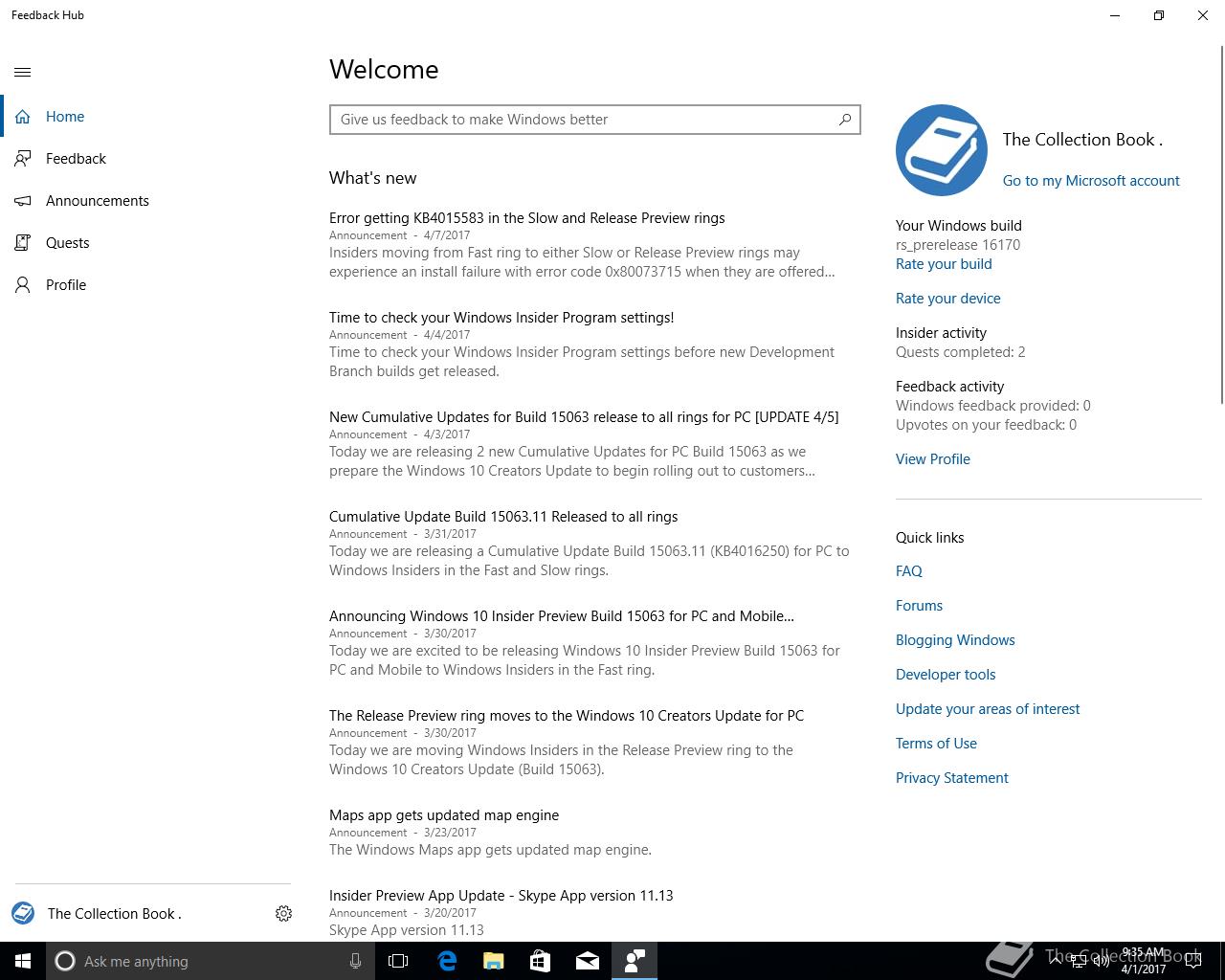The height and width of the screenshot is (980, 1225).
Task: Click Quests completed: 2 text
Action: click(961, 352)
